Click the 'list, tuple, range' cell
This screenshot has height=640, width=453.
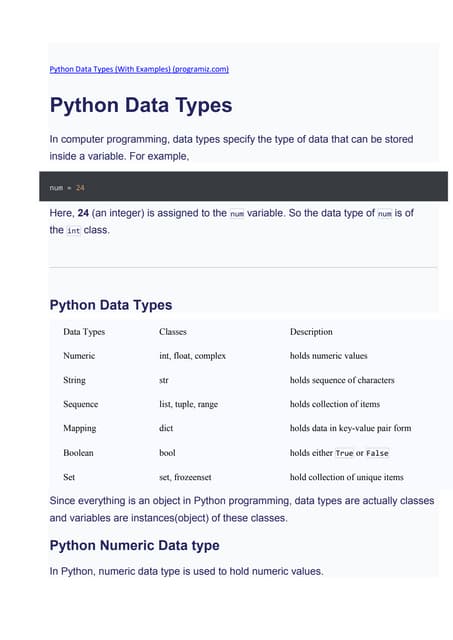[189, 404]
